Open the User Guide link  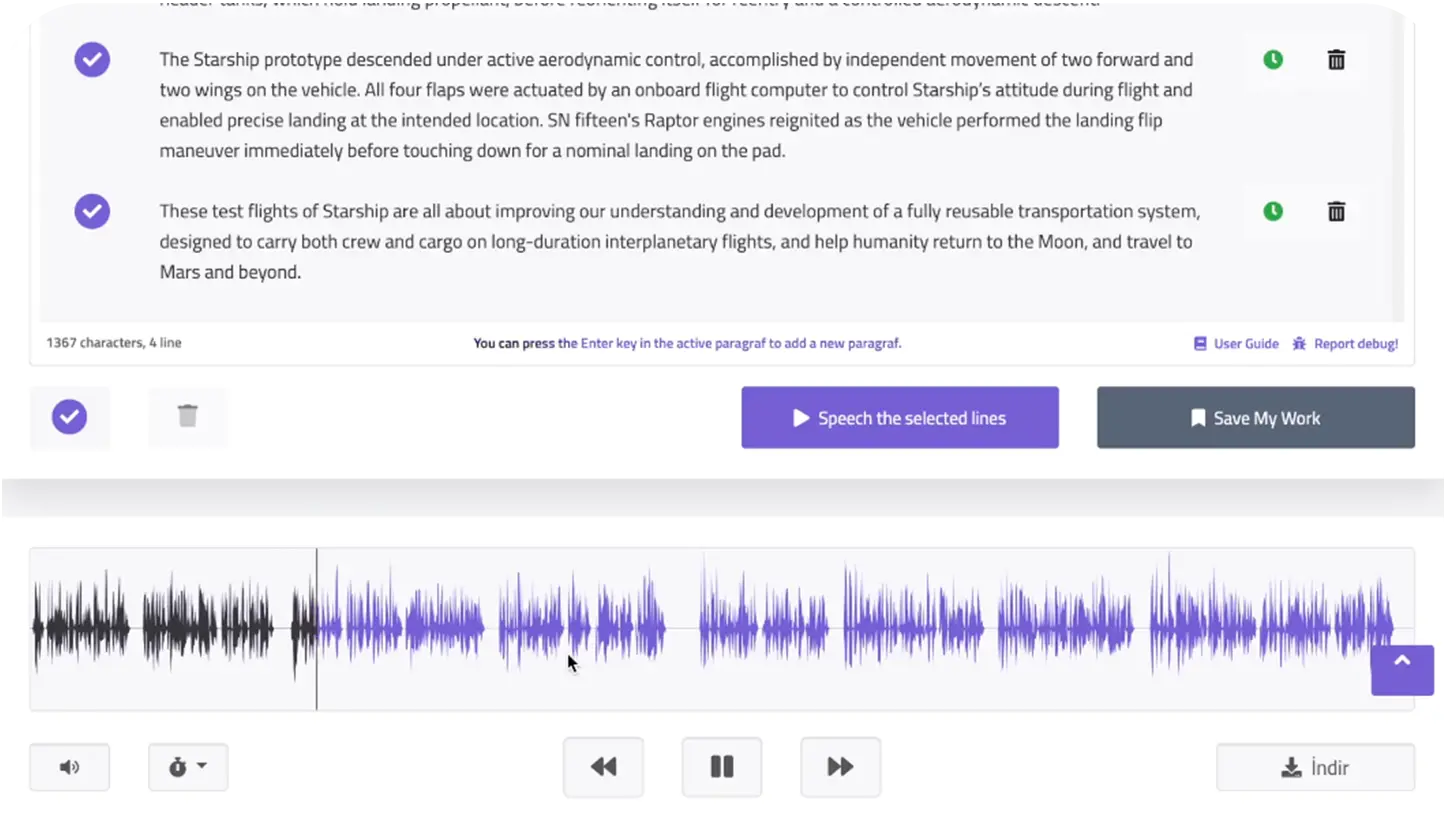[x=1236, y=343]
